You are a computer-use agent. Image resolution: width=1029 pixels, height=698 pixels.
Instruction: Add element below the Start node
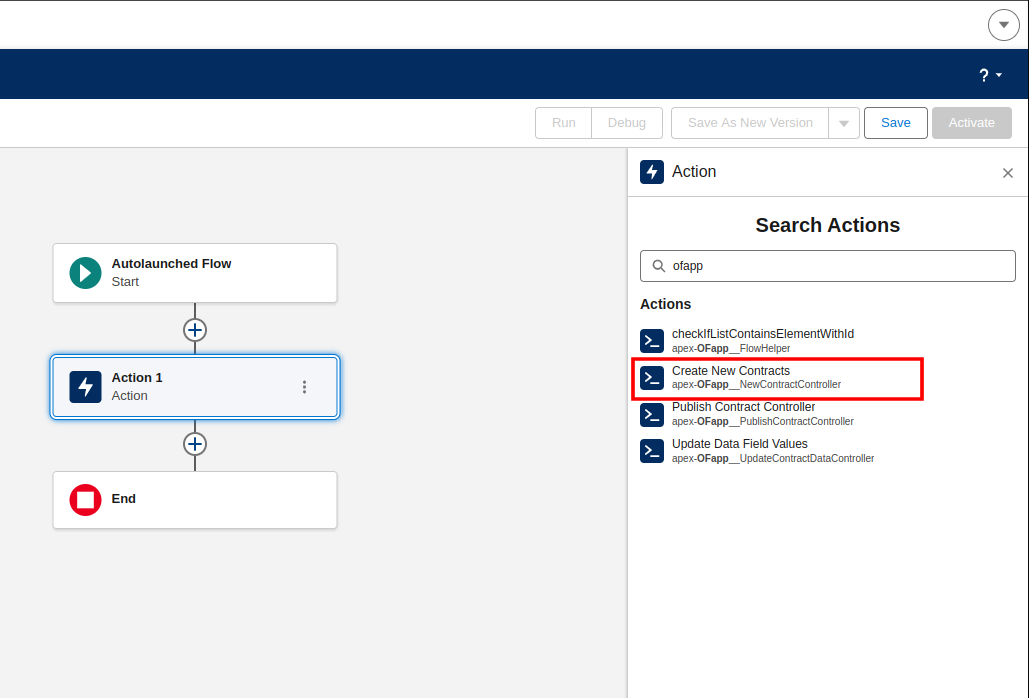(195, 330)
